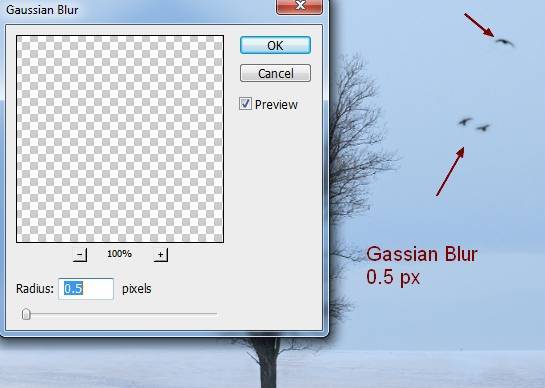545x388 pixels.
Task: Click the OK button to apply blur
Action: point(275,45)
